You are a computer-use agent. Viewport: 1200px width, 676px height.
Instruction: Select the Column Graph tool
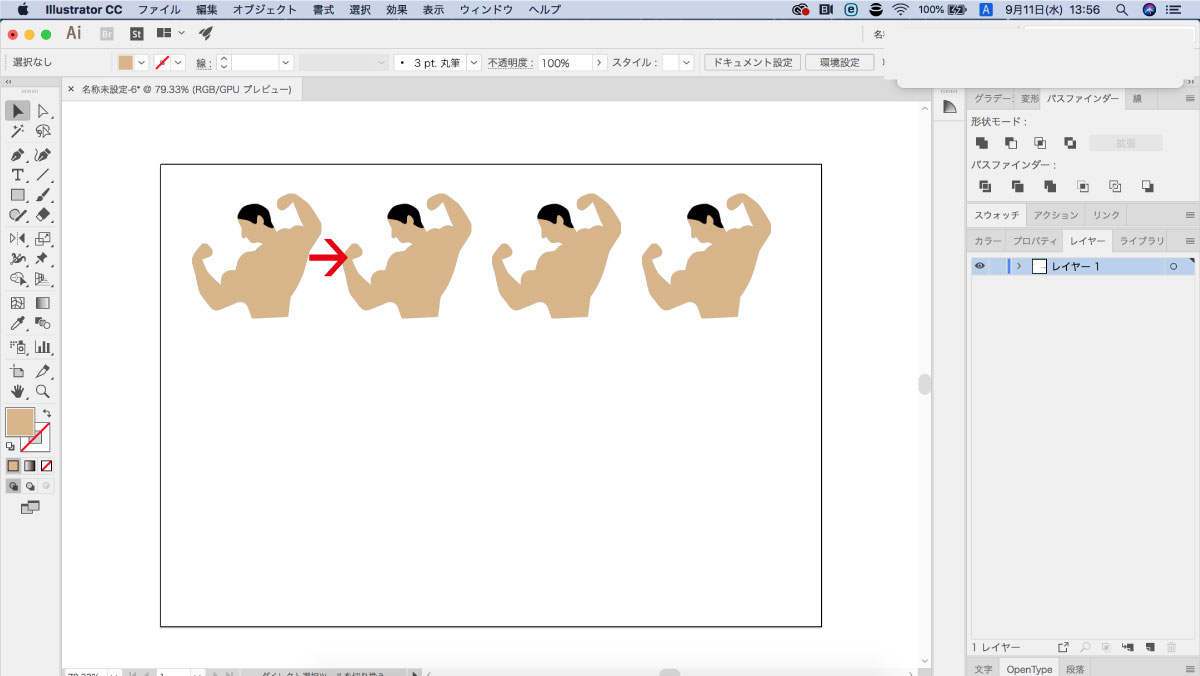coord(43,347)
